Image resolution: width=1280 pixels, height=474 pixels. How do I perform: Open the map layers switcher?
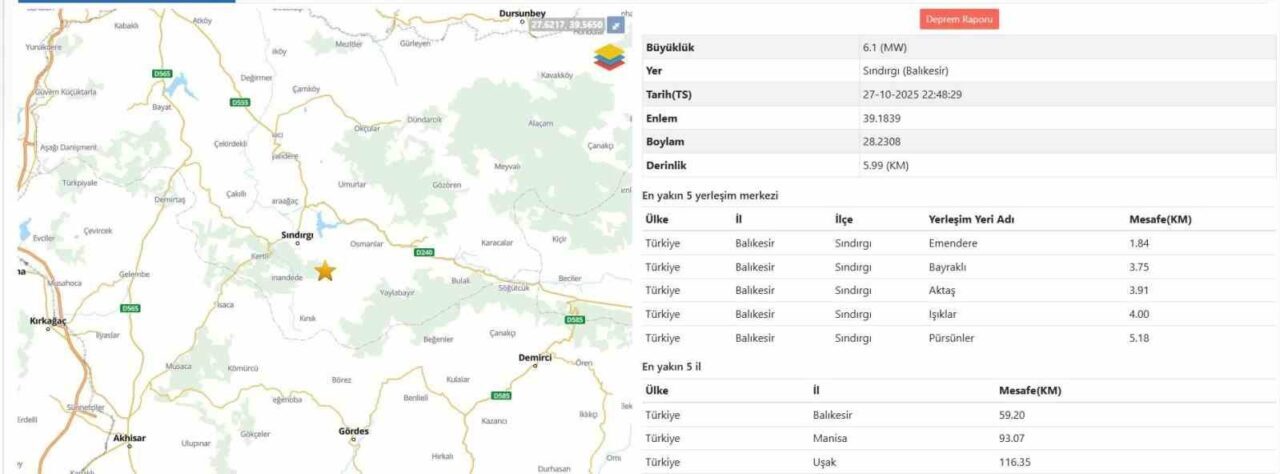point(607,57)
